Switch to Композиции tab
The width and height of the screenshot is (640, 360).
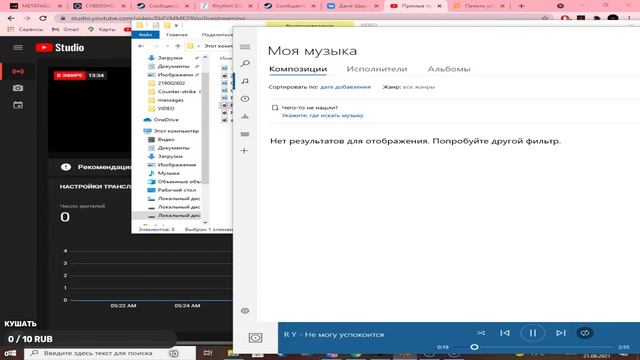click(x=298, y=69)
